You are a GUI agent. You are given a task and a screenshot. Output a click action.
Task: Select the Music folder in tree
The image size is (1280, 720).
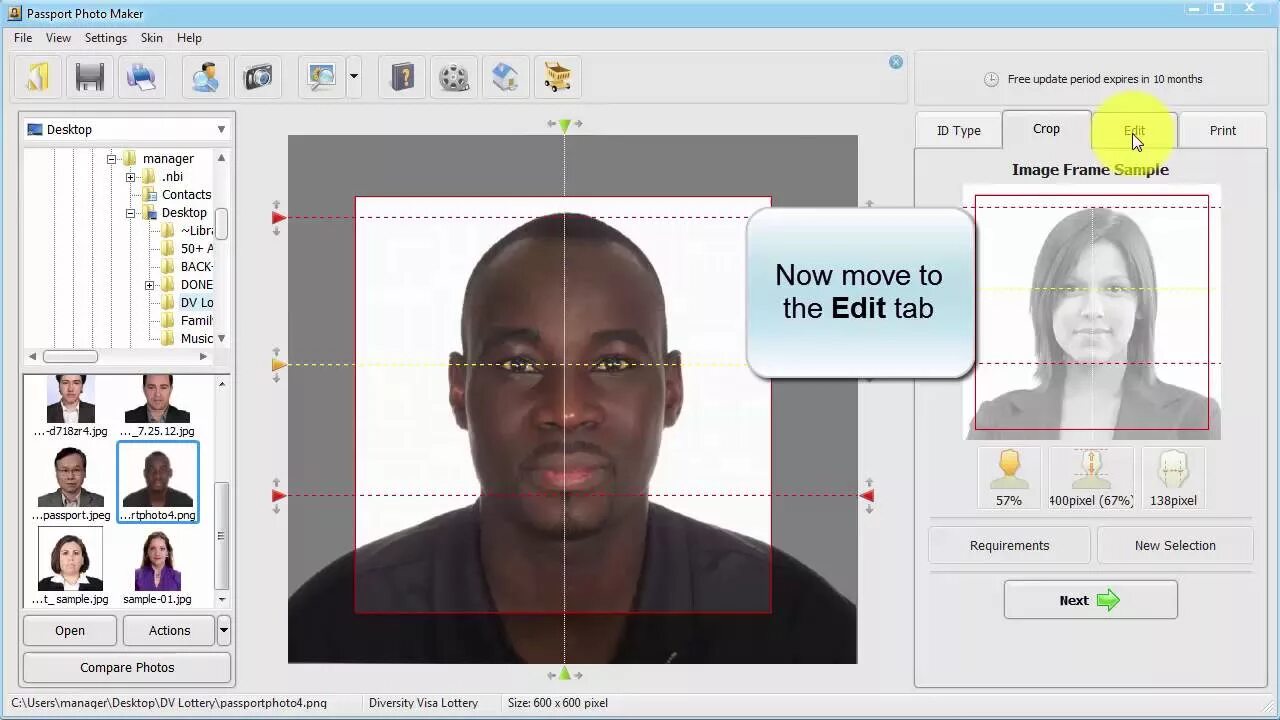(197, 339)
